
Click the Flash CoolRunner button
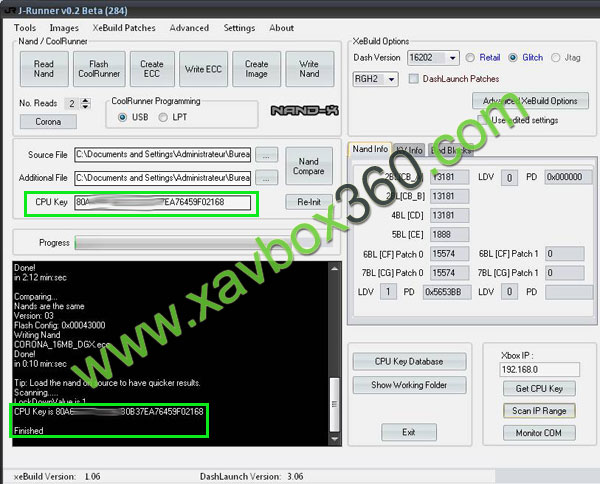[99, 69]
